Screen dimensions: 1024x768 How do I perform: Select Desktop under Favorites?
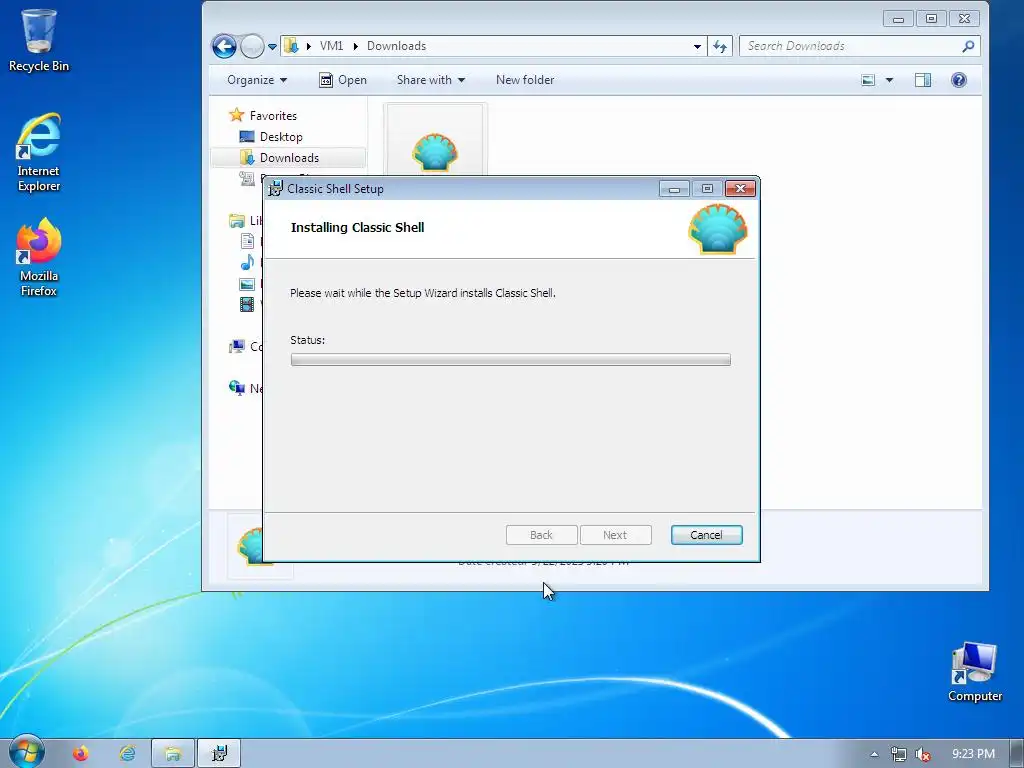[281, 136]
